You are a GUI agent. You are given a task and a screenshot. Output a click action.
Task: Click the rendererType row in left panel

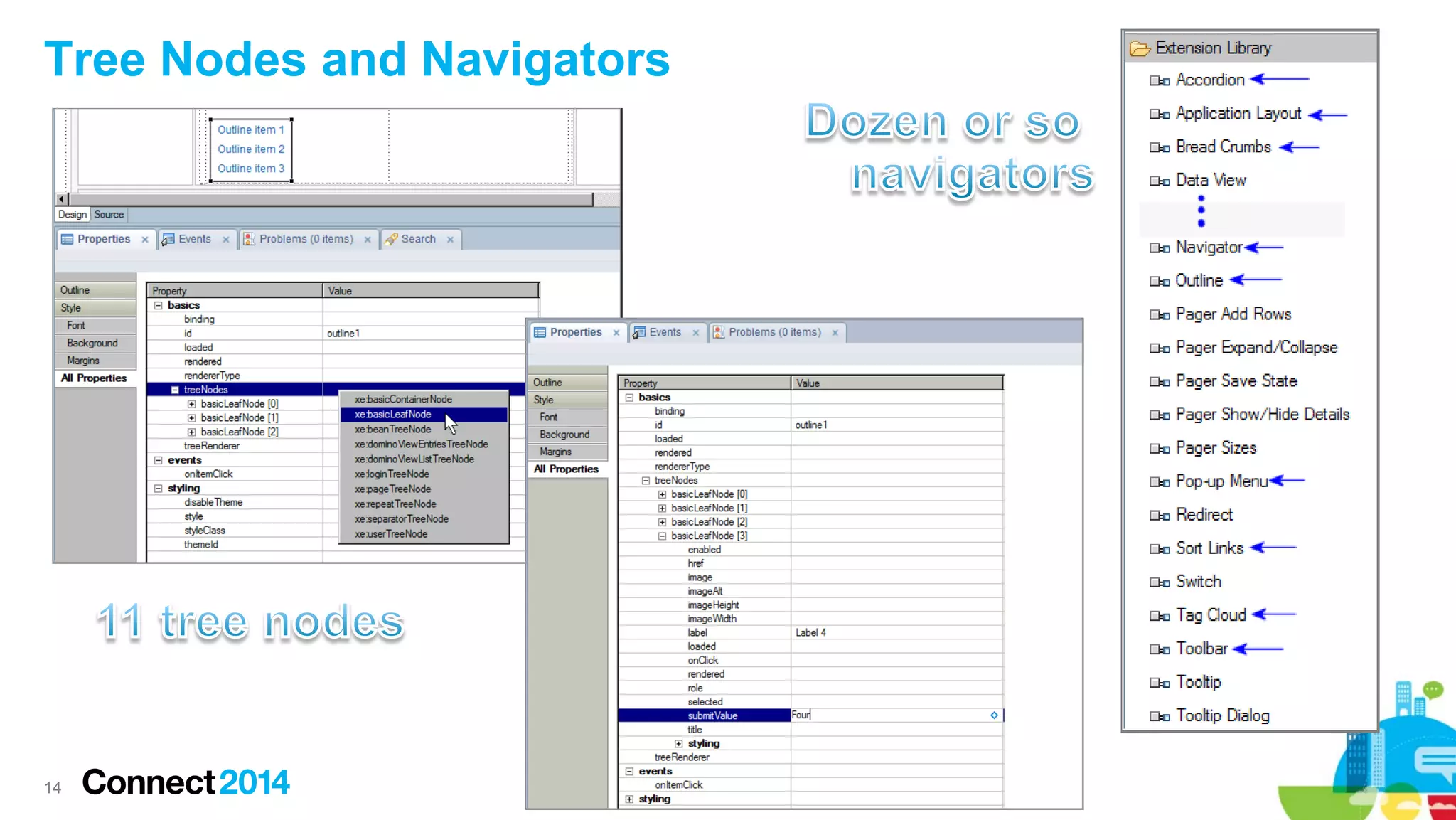[343, 376]
